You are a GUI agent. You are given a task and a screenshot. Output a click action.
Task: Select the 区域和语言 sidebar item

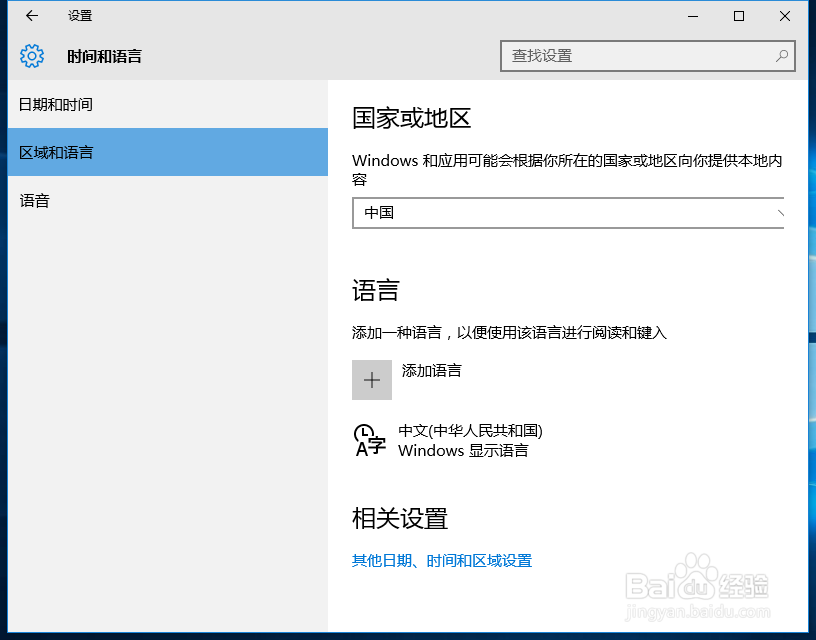[x=168, y=152]
